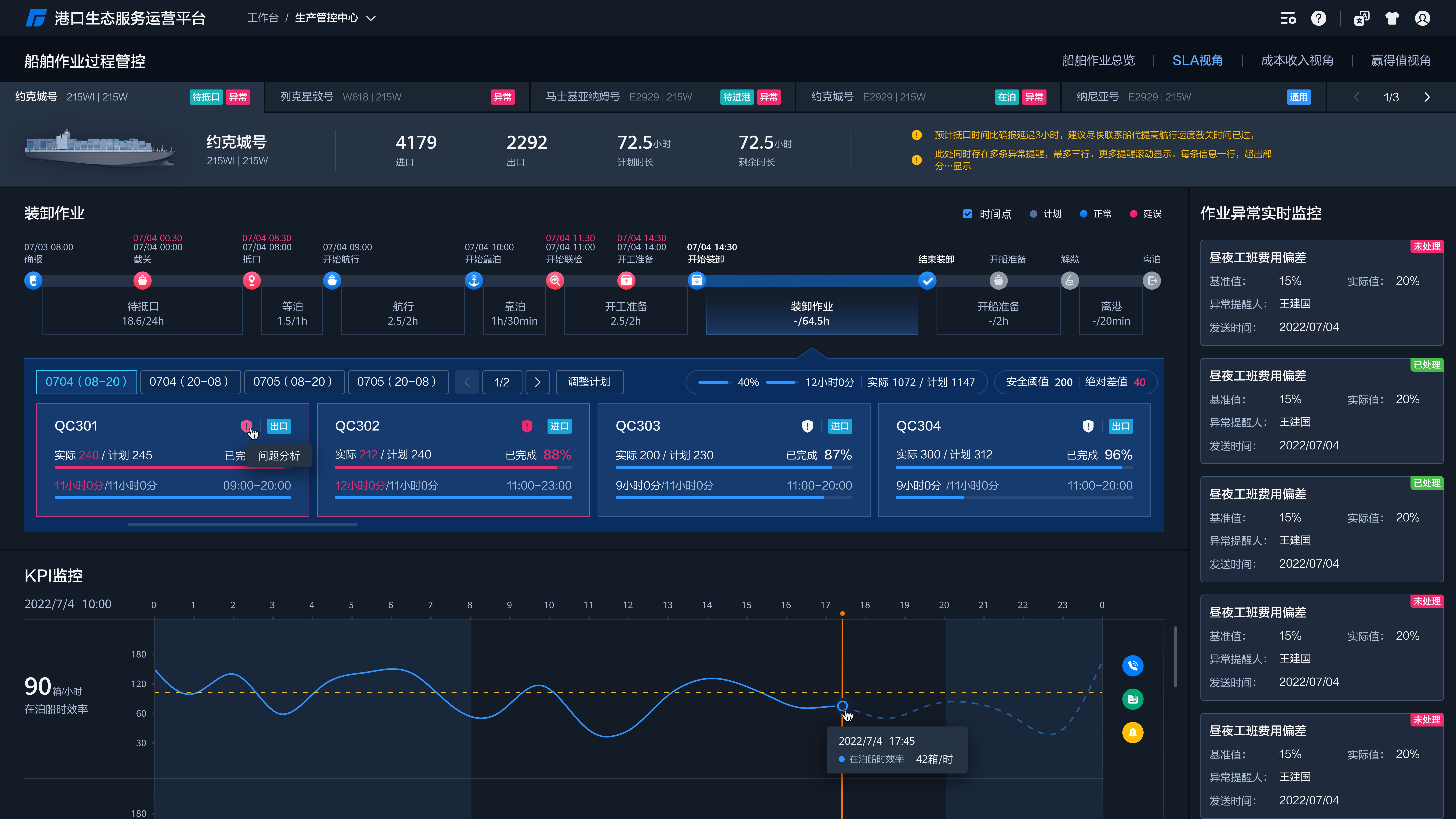The height and width of the screenshot is (819, 1456).
Task: Go to previous ship page arrow
Action: pyautogui.click(x=1356, y=97)
